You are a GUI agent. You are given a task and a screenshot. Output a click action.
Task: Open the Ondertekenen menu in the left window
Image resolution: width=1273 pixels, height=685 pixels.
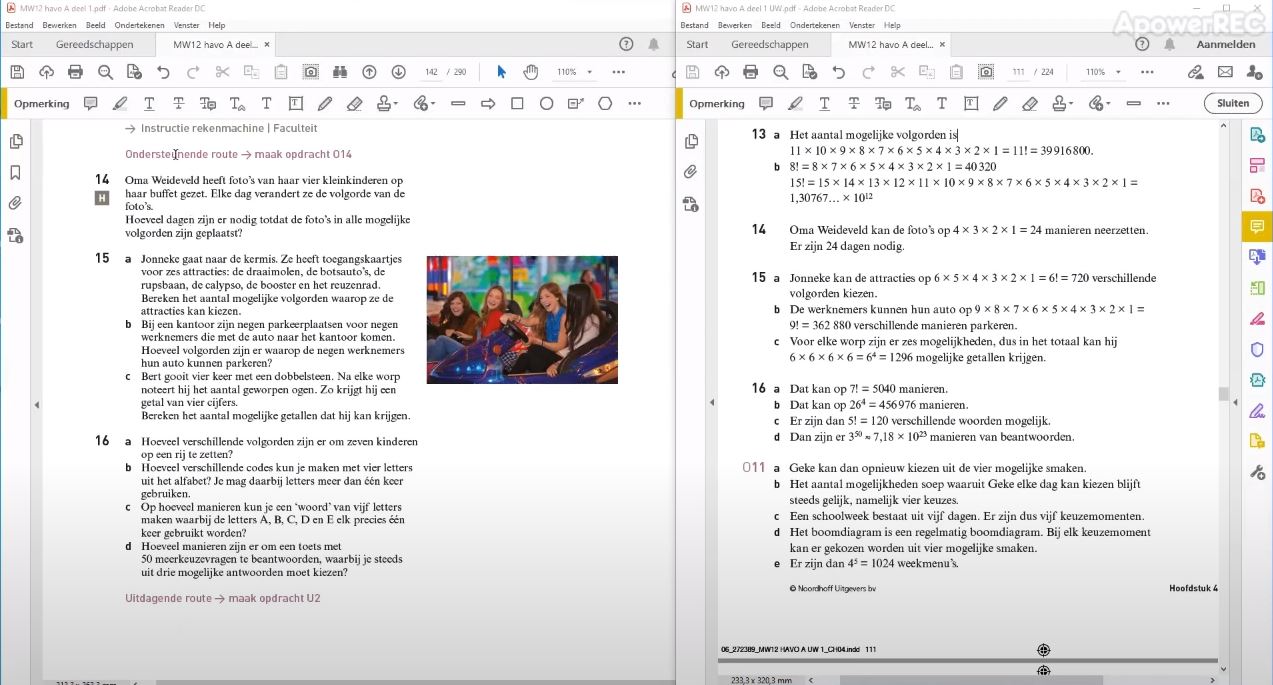(140, 25)
